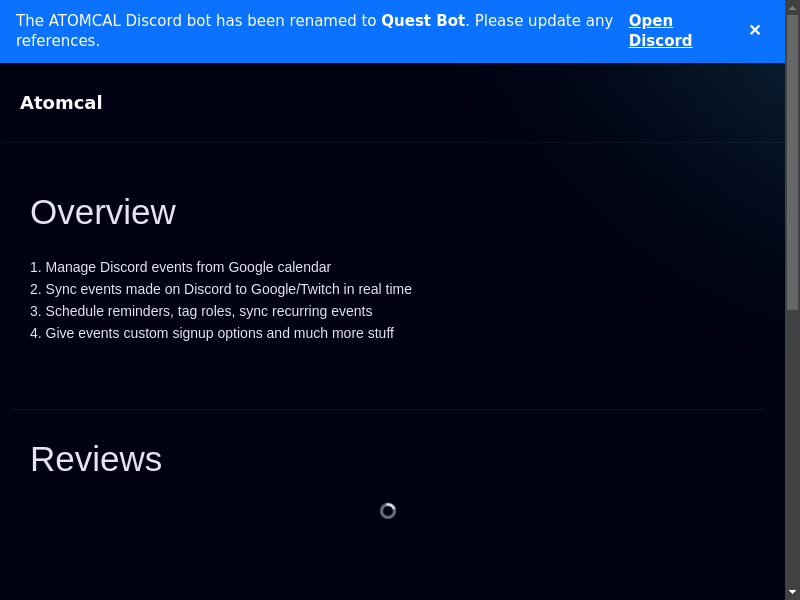Click the empty header area right of Atomcal

[x=450, y=103]
